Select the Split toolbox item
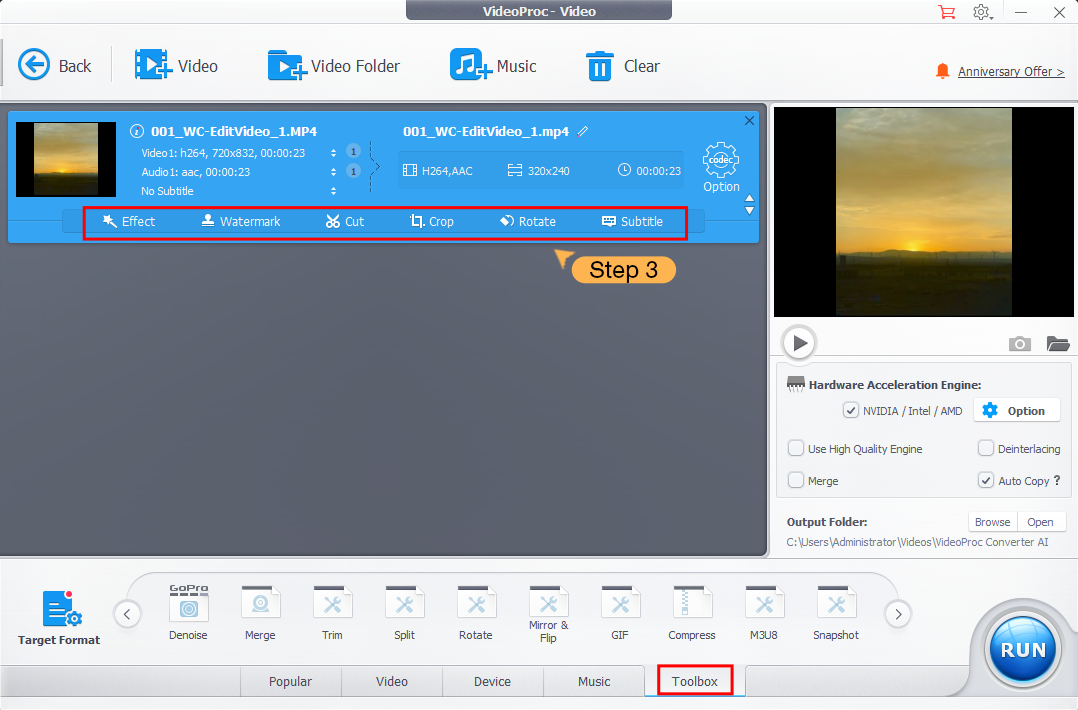Image resolution: width=1078 pixels, height=710 pixels. tap(404, 613)
